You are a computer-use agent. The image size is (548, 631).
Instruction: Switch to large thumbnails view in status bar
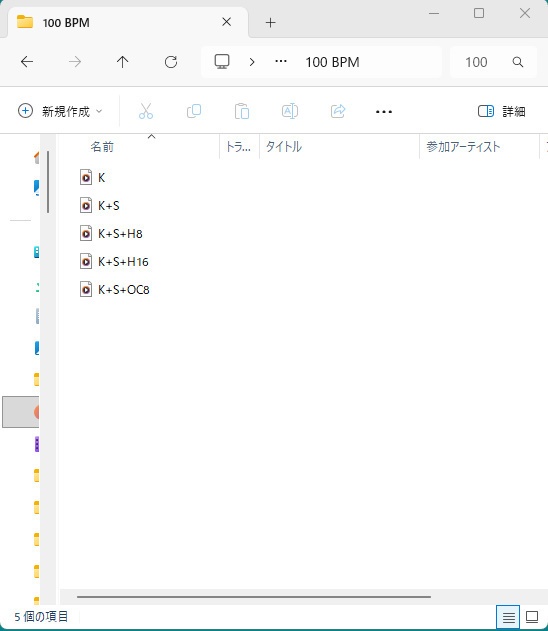pos(532,617)
